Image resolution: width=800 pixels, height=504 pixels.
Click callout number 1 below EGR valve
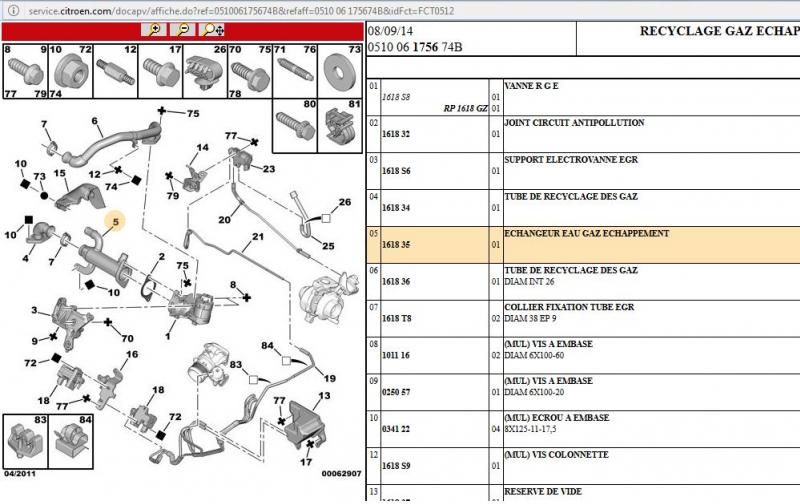coord(167,336)
